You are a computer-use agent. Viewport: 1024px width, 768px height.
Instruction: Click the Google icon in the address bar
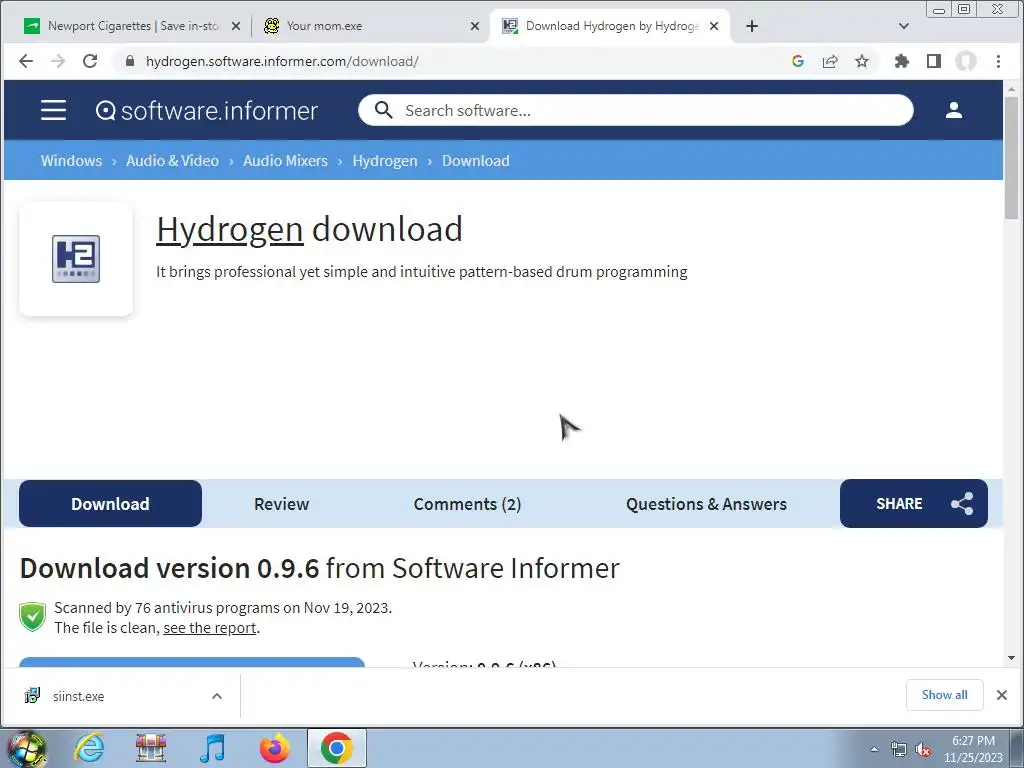tap(797, 61)
